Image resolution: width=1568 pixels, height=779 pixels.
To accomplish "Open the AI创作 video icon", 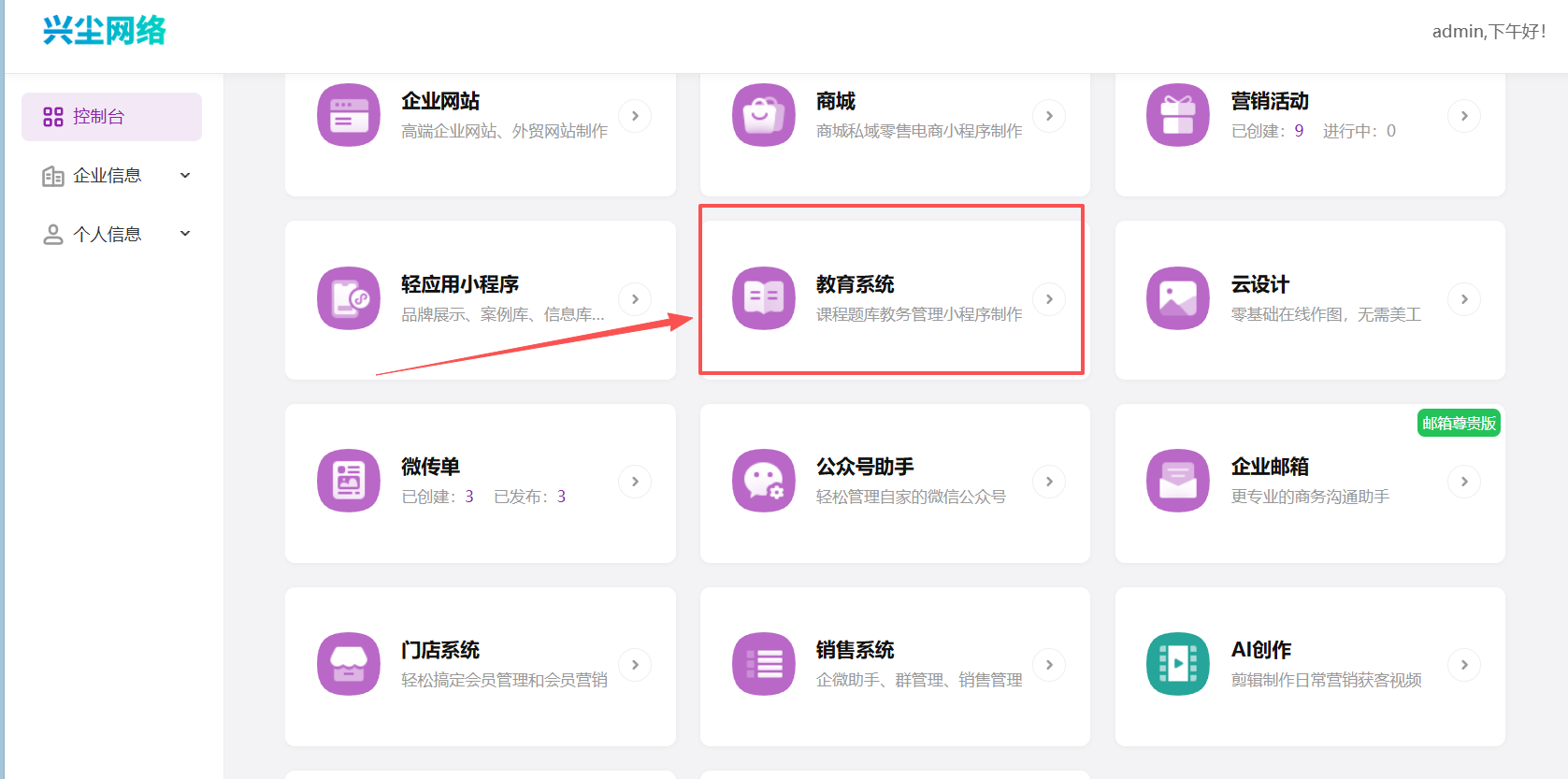I will click(x=1178, y=665).
